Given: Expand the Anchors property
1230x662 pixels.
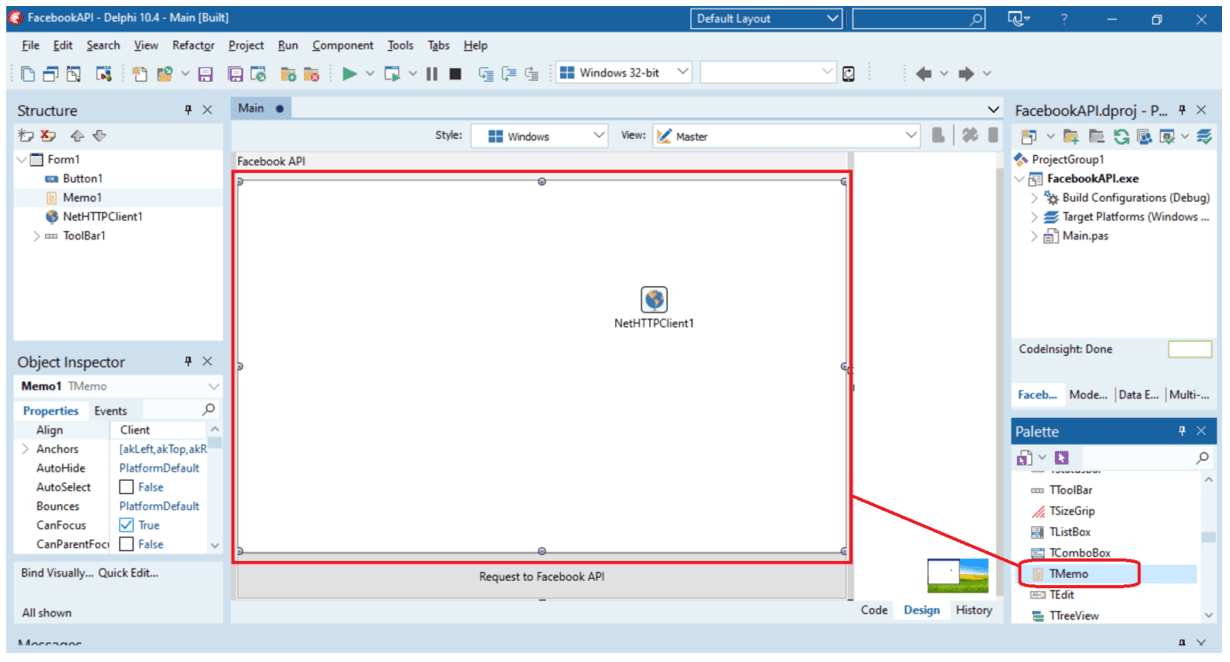Looking at the screenshot, I should coord(26,449).
